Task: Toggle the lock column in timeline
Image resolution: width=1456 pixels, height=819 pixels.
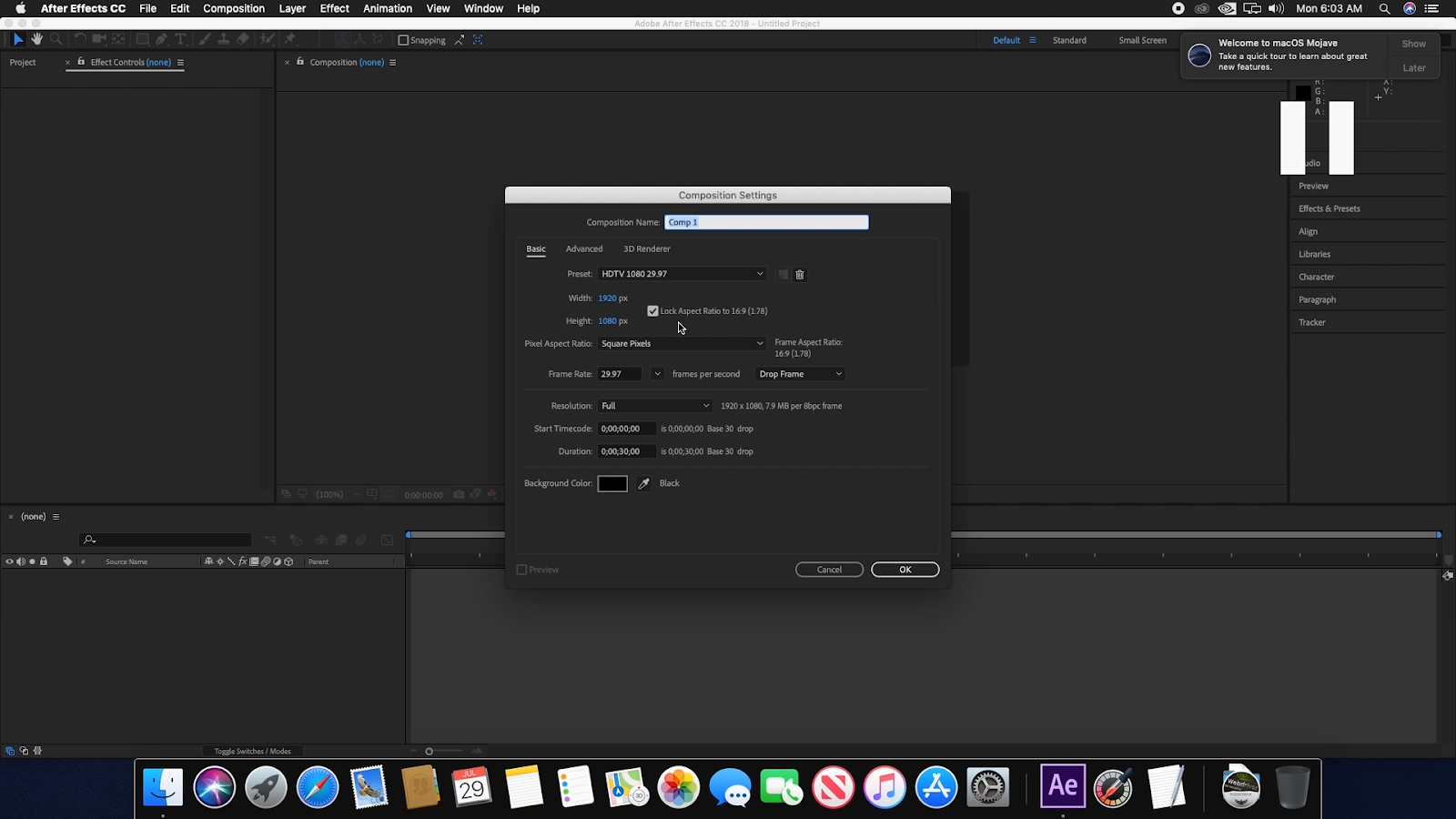Action: 44,561
